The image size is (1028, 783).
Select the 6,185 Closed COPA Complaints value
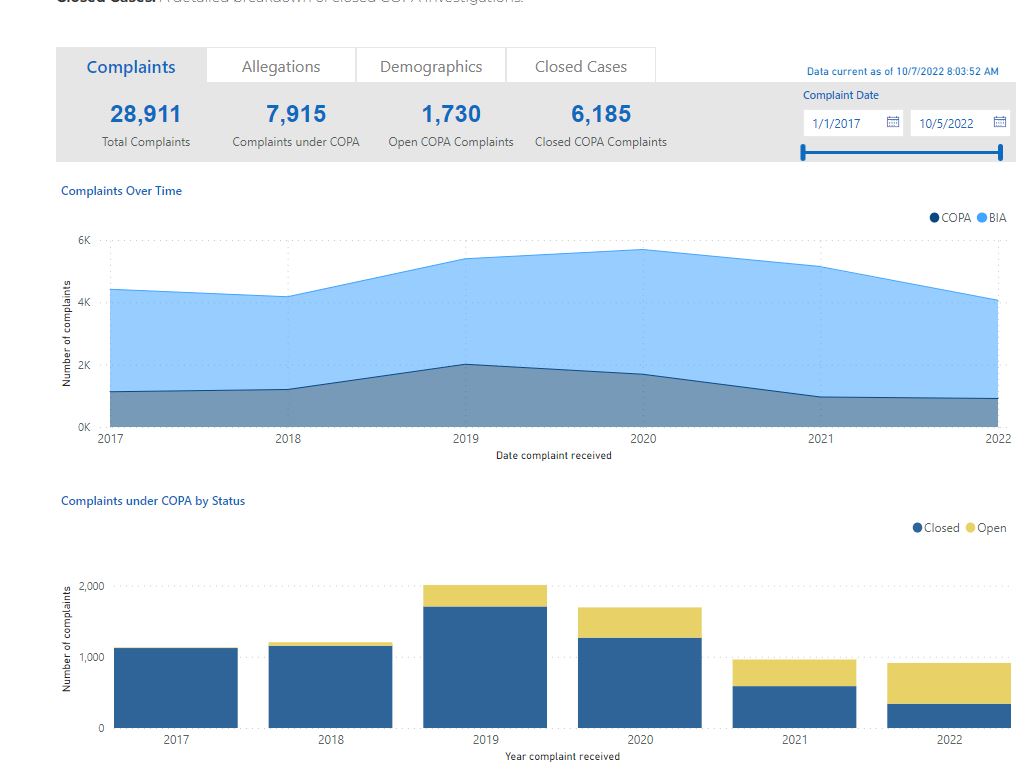tap(601, 114)
